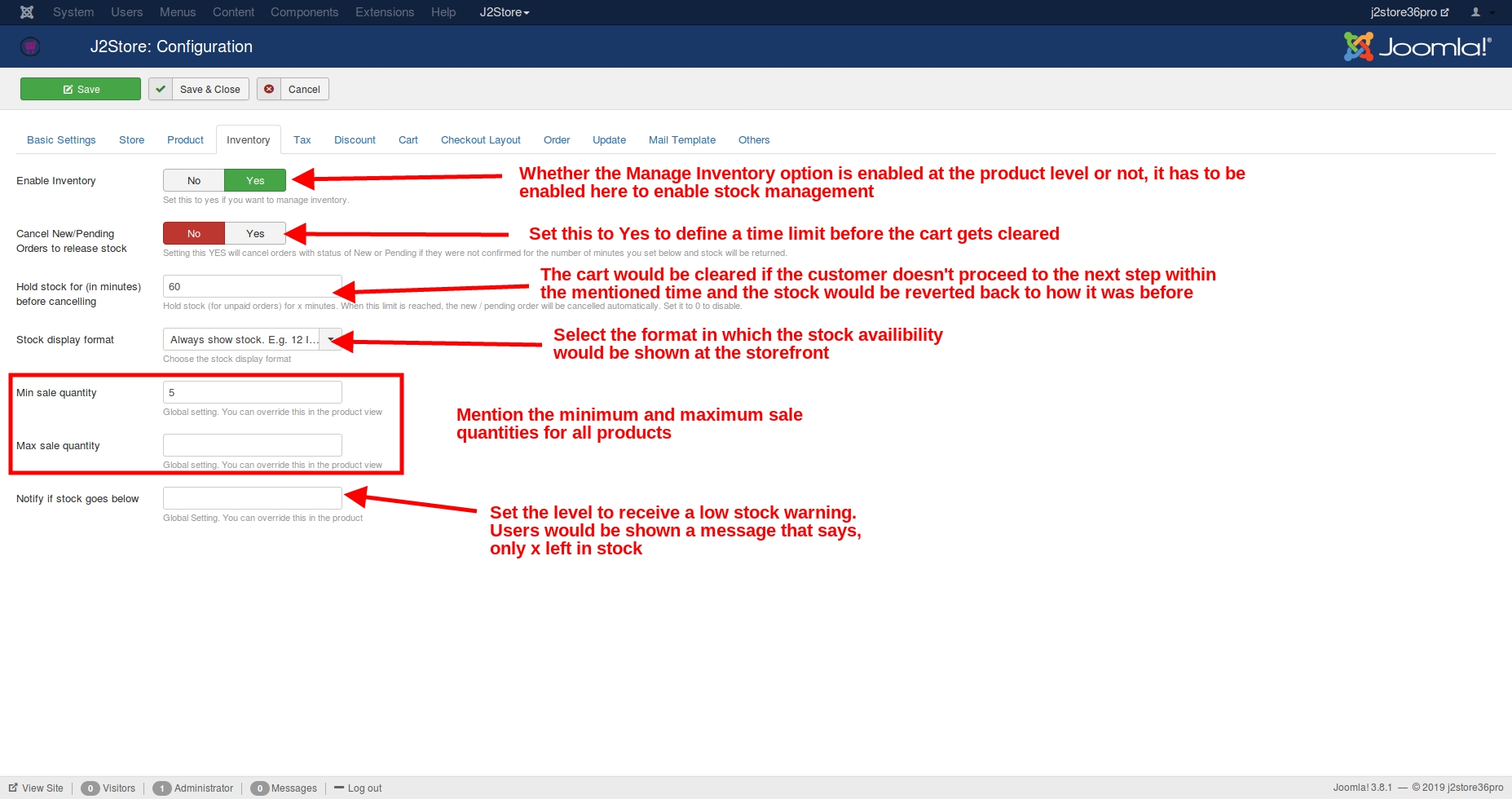Open the Users menu
Viewport: 1512px width, 799px height.
pos(126,12)
